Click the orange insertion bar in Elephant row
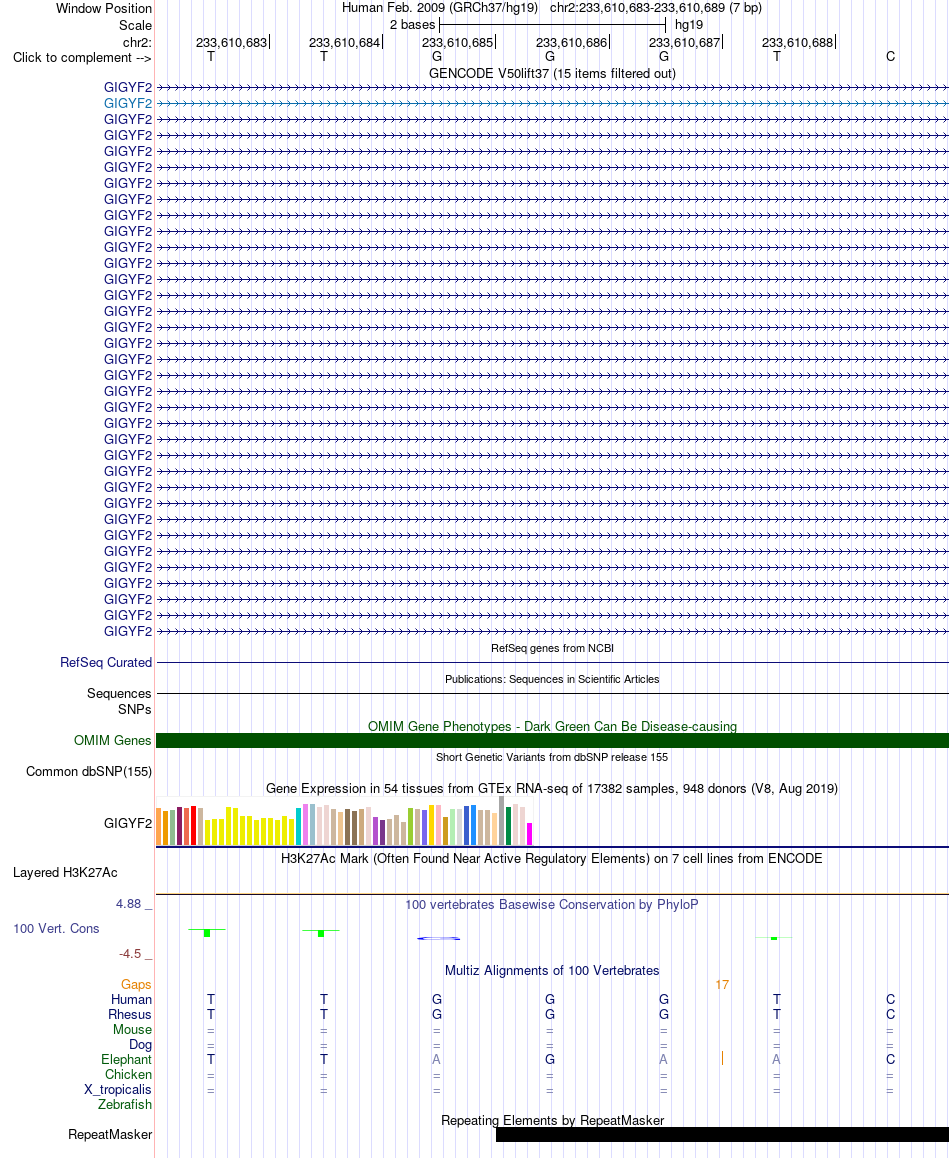The height and width of the screenshot is (1158, 950). (x=722, y=1058)
